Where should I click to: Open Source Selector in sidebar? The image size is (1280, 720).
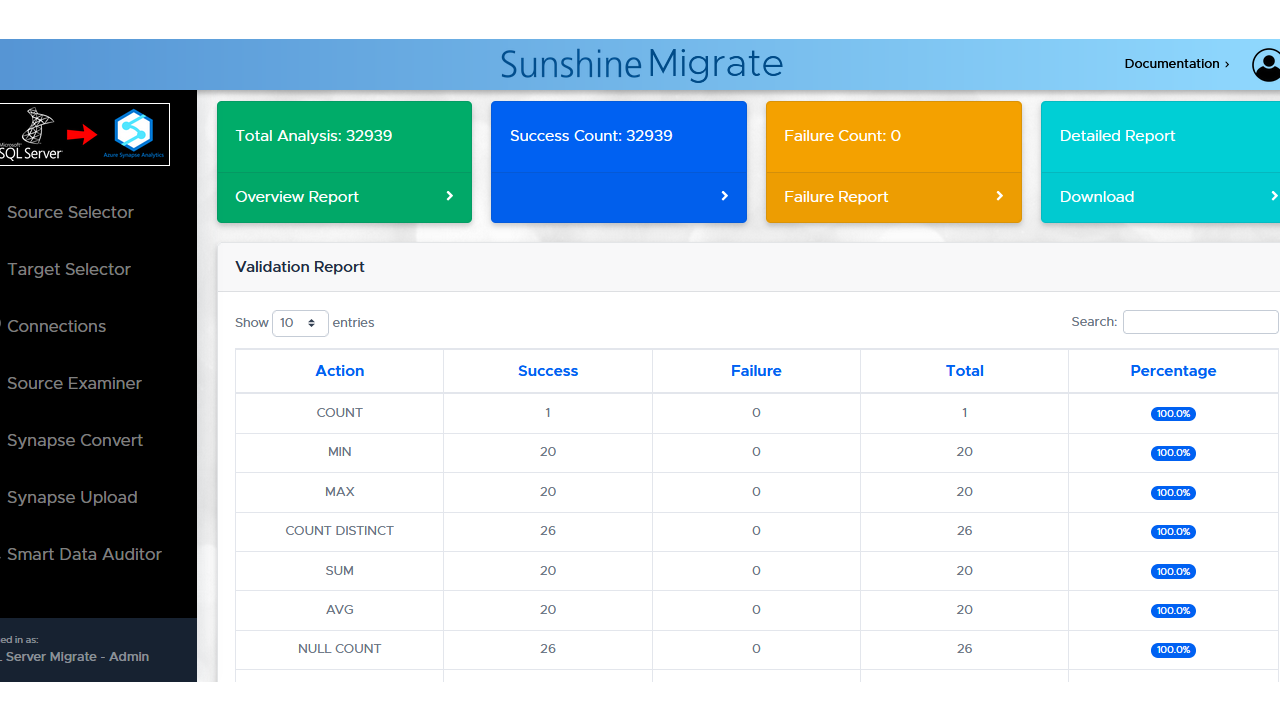pyautogui.click(x=70, y=212)
